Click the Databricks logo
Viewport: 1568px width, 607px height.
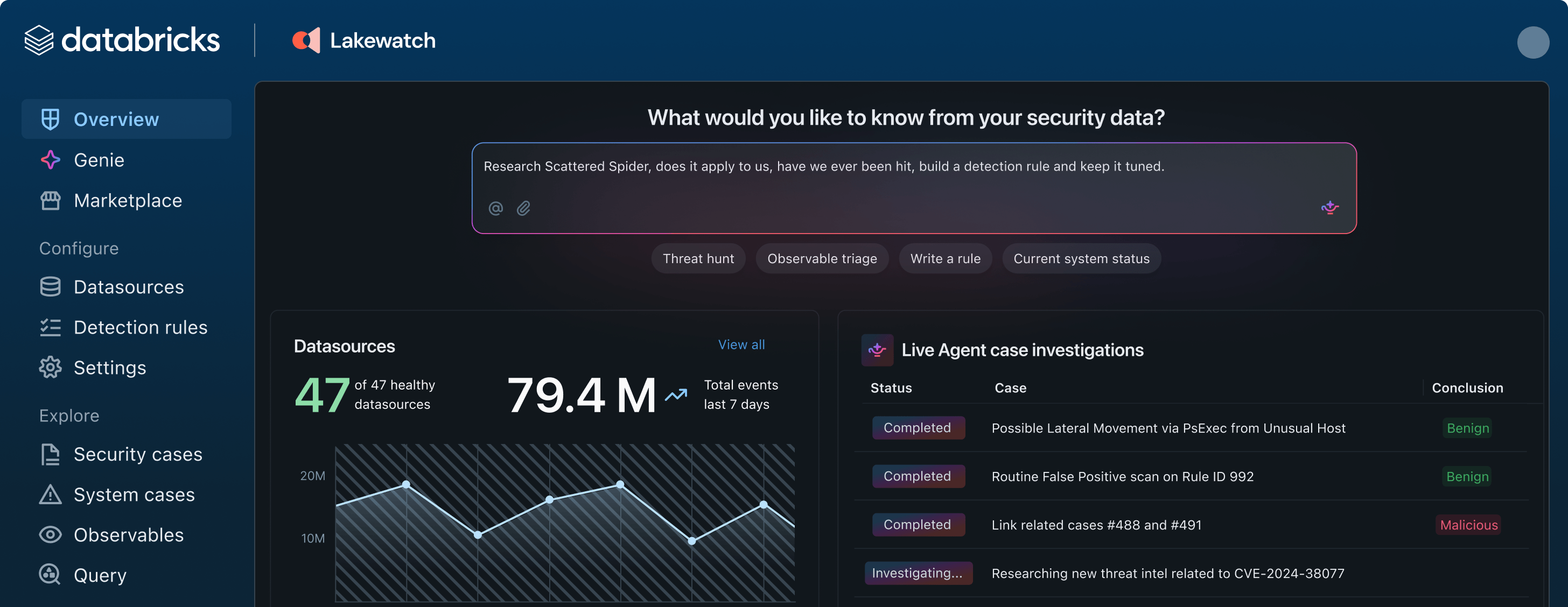[x=39, y=39]
